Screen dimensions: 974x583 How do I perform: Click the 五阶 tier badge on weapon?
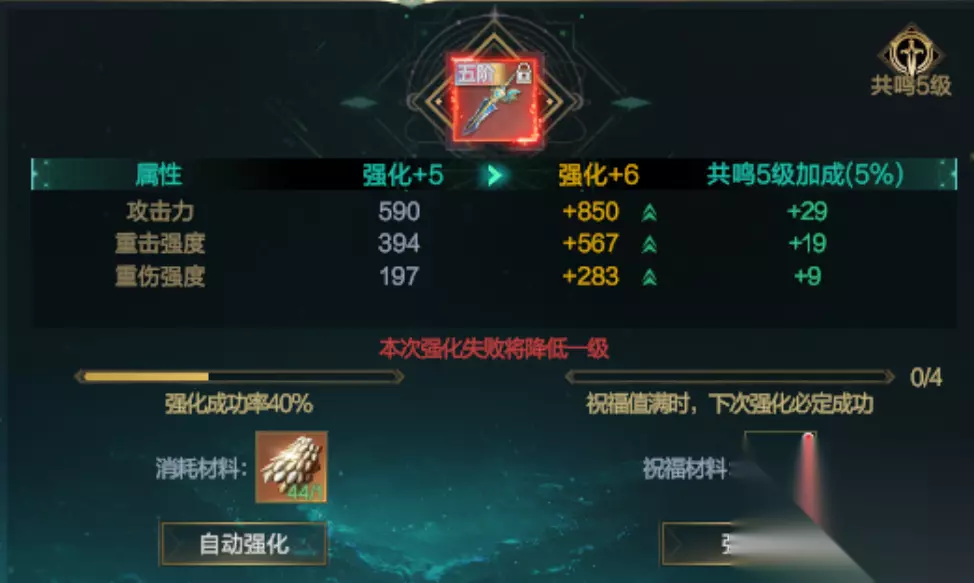[476, 73]
